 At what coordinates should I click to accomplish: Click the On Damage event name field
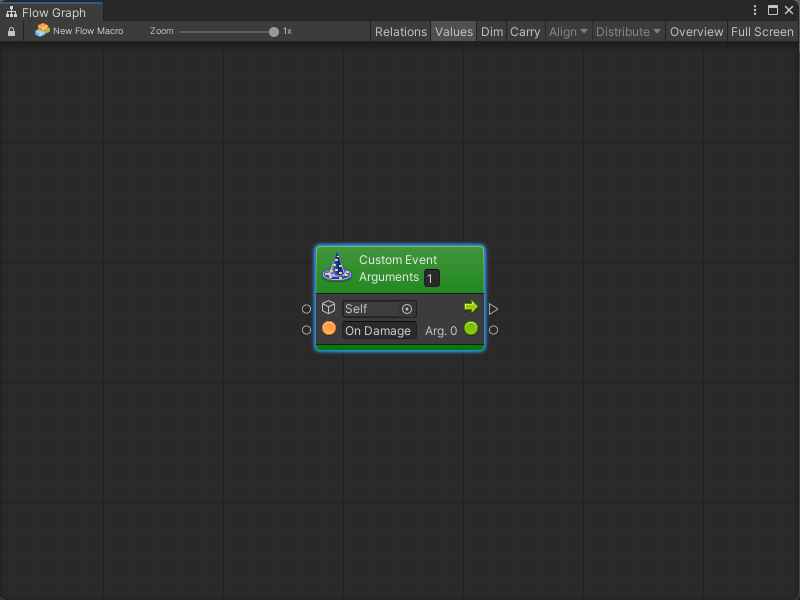point(378,331)
